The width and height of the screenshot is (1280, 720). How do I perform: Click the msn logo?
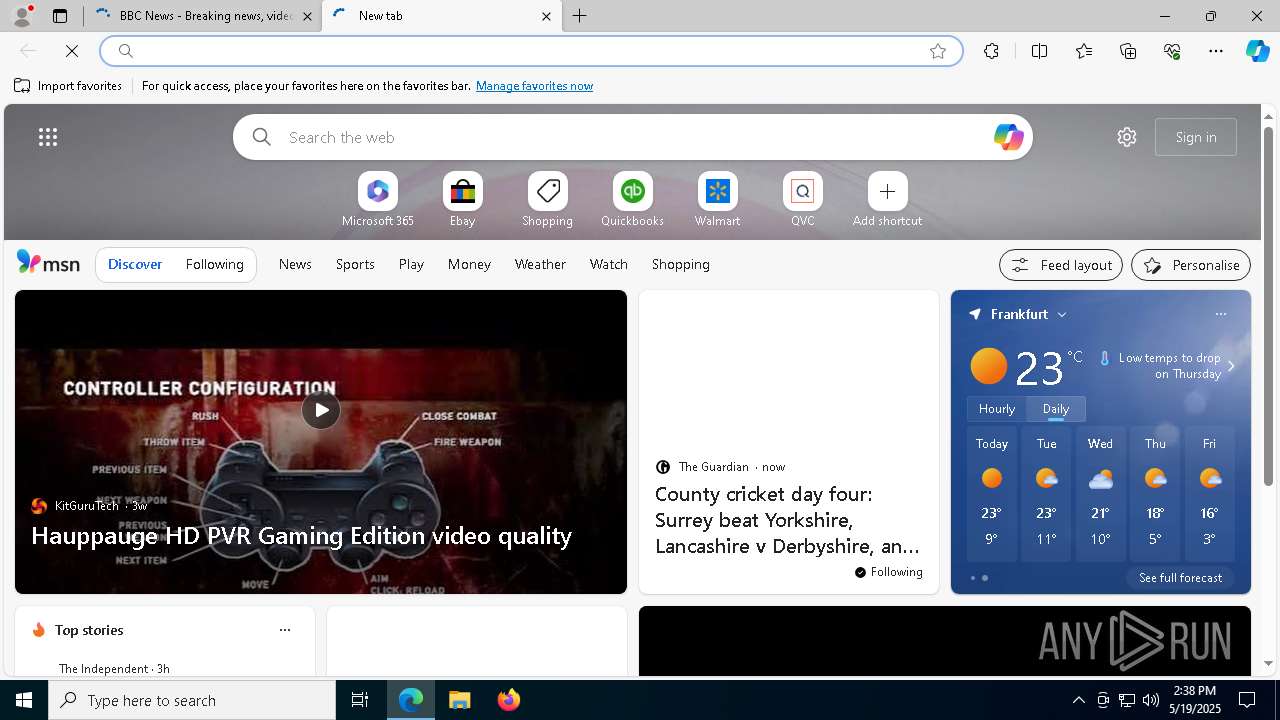(48, 263)
